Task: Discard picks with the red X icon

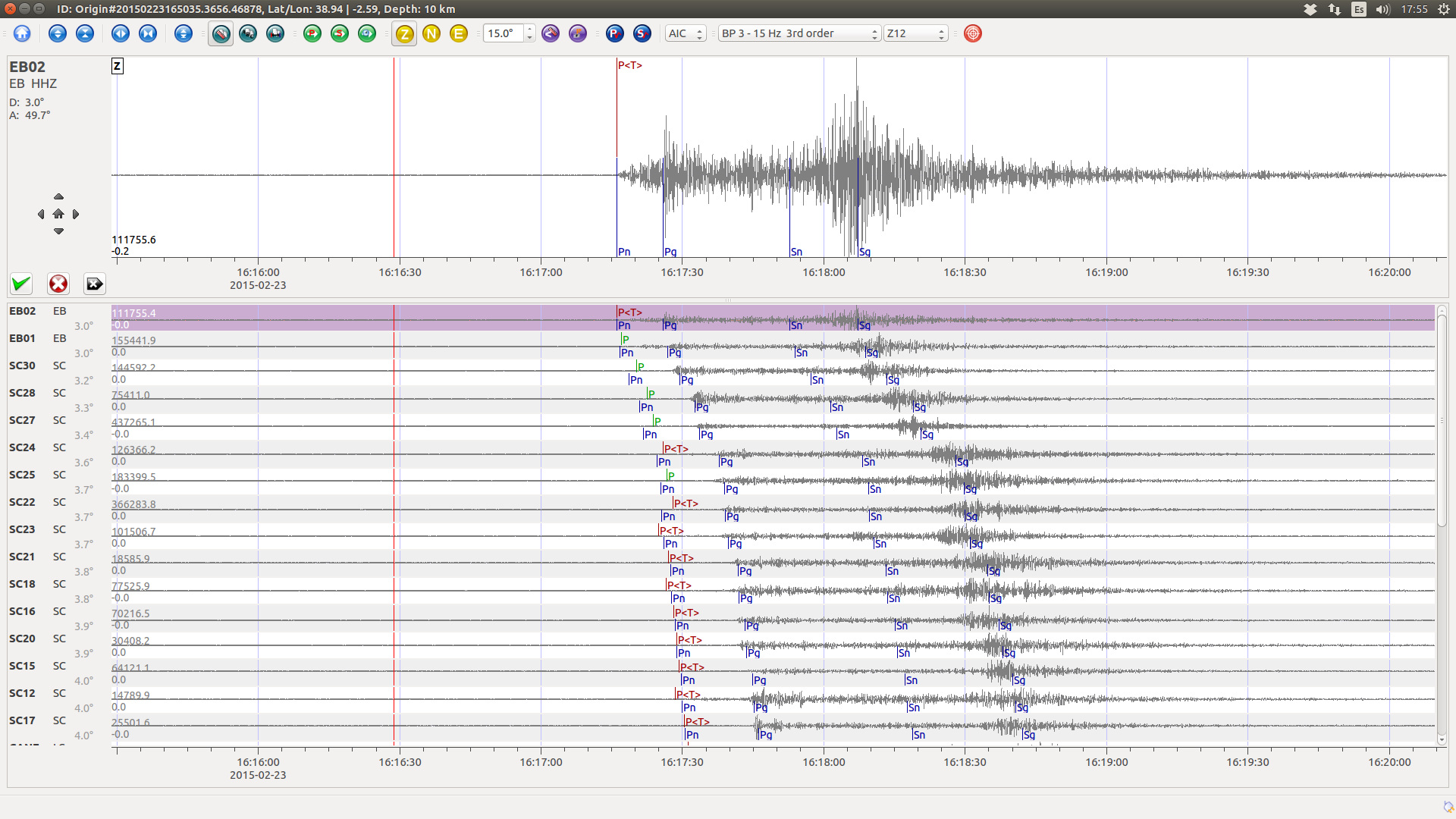Action: [58, 284]
